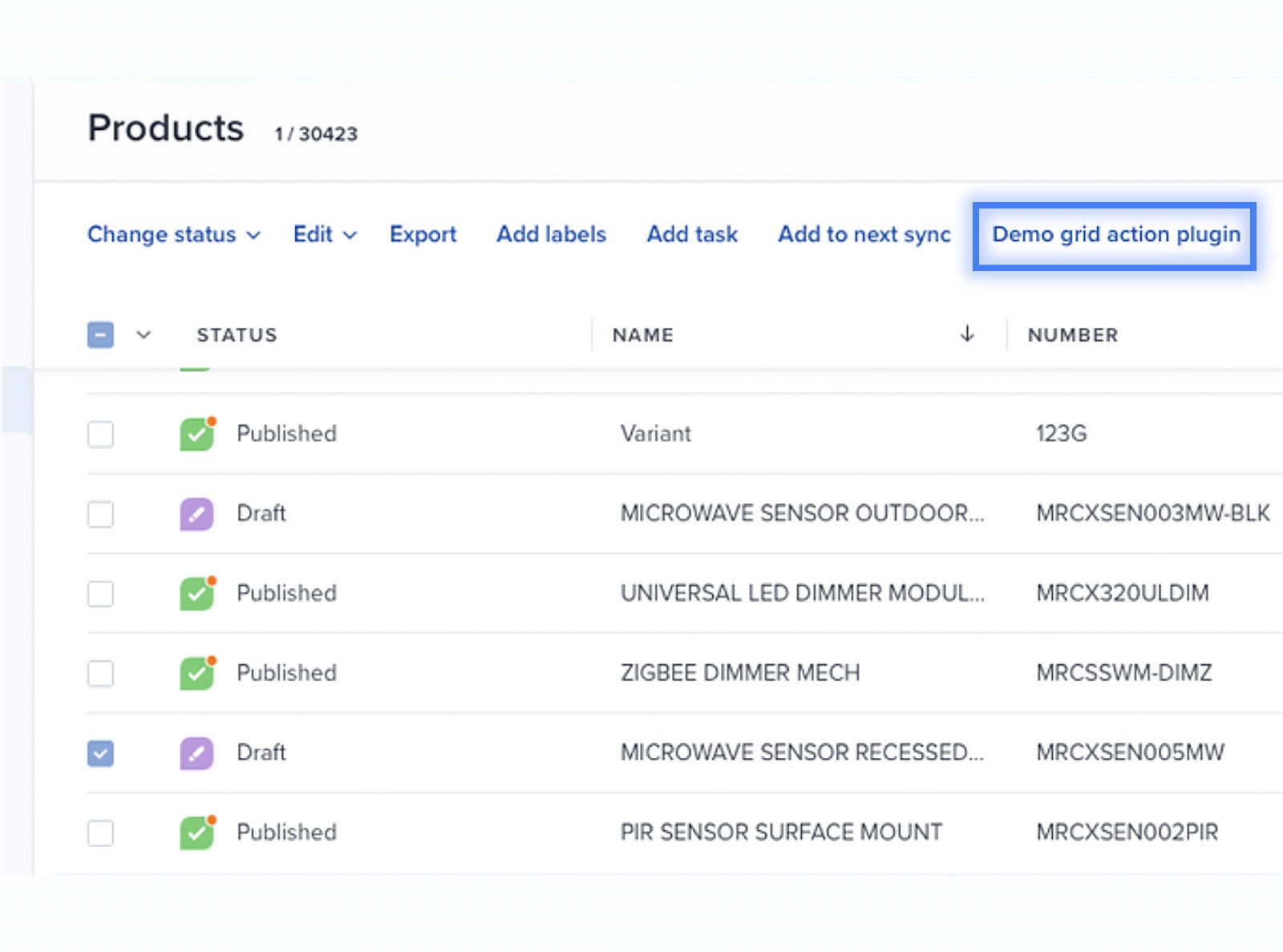The width and height of the screenshot is (1283, 952).
Task: Click the STATUS column header
Action: (x=237, y=335)
